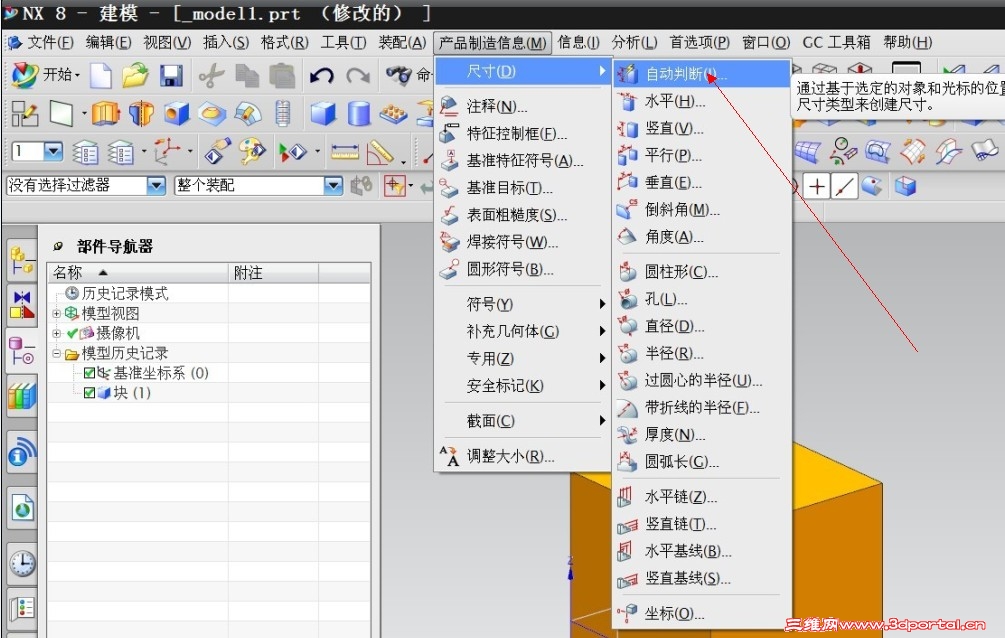Open the Roles sidebar tab
The height and width of the screenshot is (638, 1005).
point(22,607)
